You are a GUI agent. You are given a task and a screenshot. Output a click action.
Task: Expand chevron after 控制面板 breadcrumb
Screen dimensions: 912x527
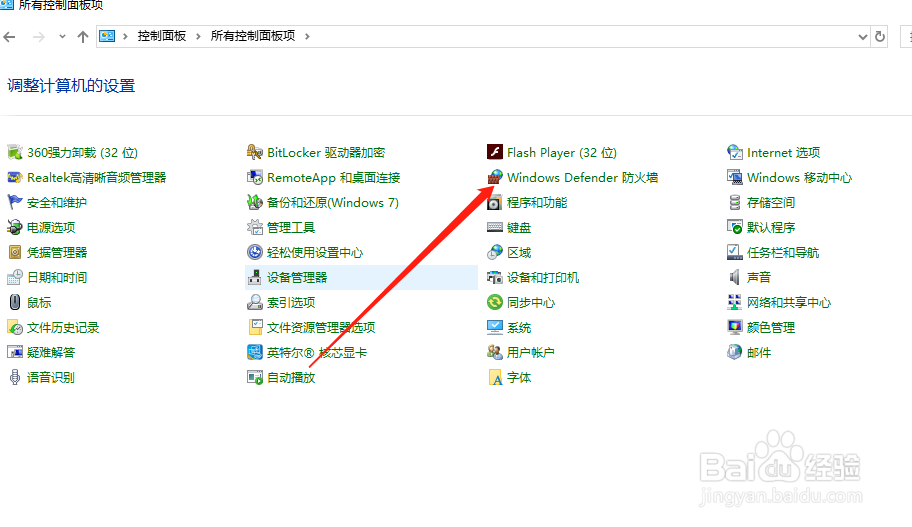pos(198,37)
